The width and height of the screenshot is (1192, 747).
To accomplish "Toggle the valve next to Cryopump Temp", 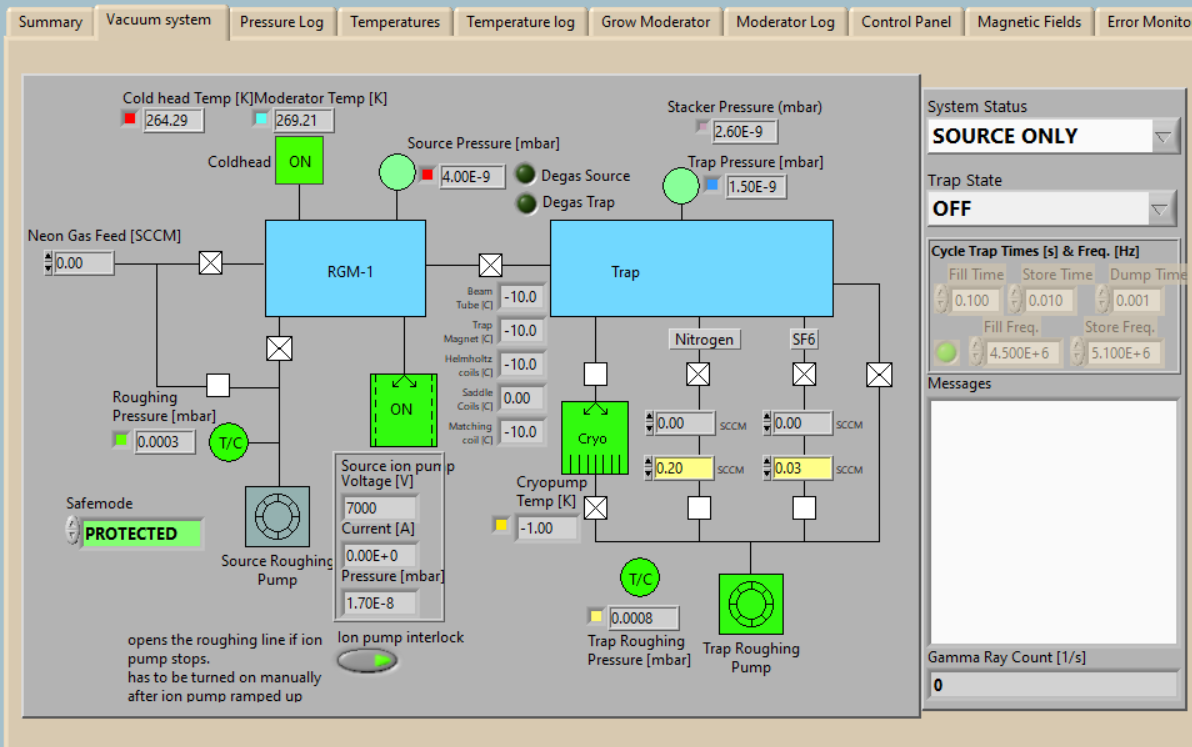I will point(595,508).
